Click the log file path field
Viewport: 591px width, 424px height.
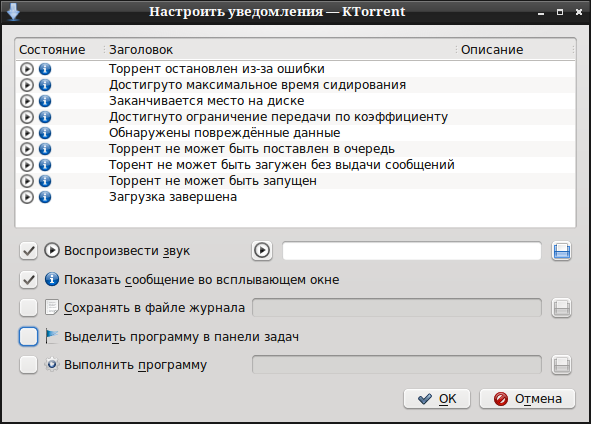pyautogui.click(x=397, y=308)
